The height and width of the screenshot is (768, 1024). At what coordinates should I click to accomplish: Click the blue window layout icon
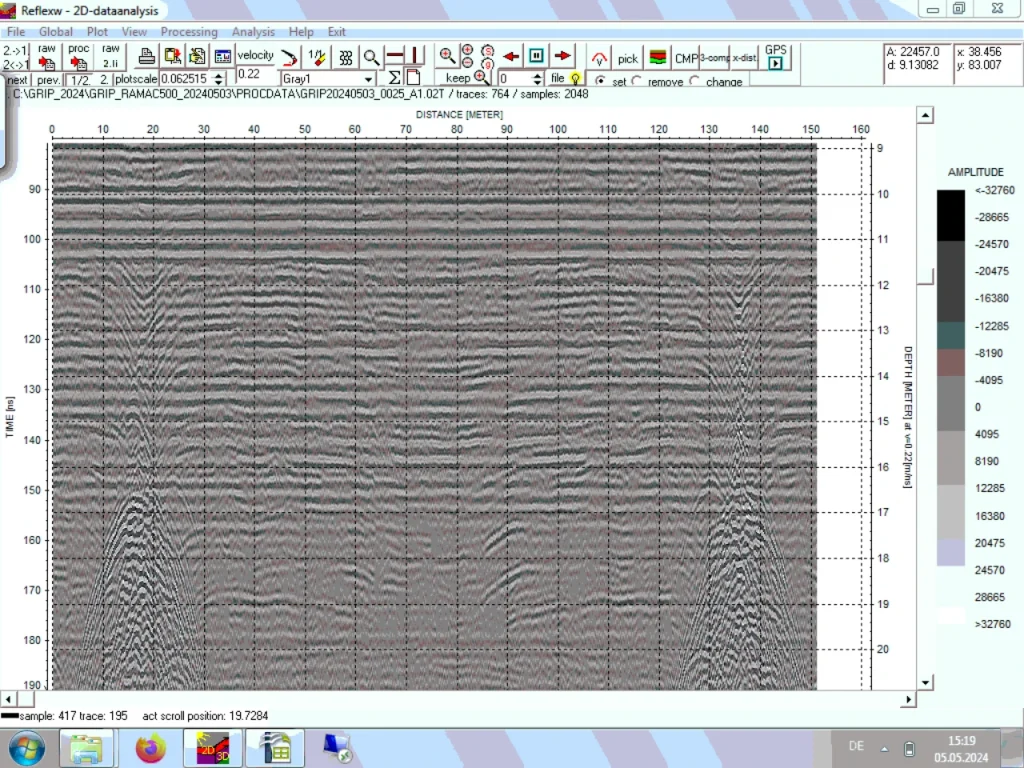pyautogui.click(x=223, y=57)
